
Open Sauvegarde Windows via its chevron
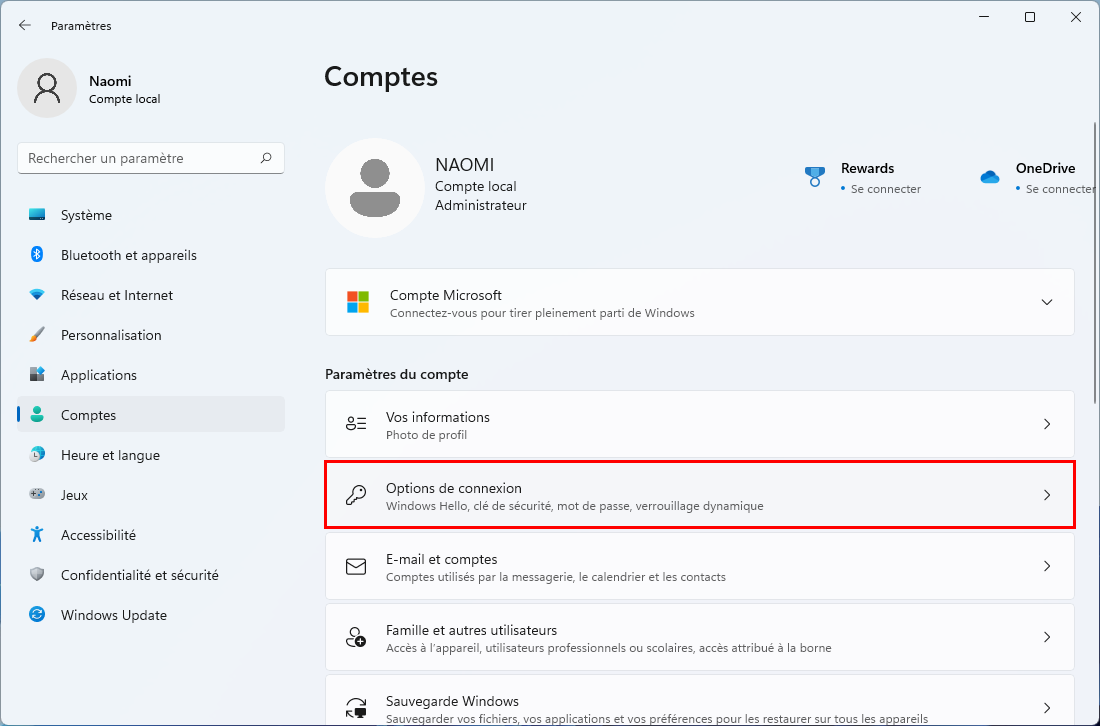(x=1047, y=708)
